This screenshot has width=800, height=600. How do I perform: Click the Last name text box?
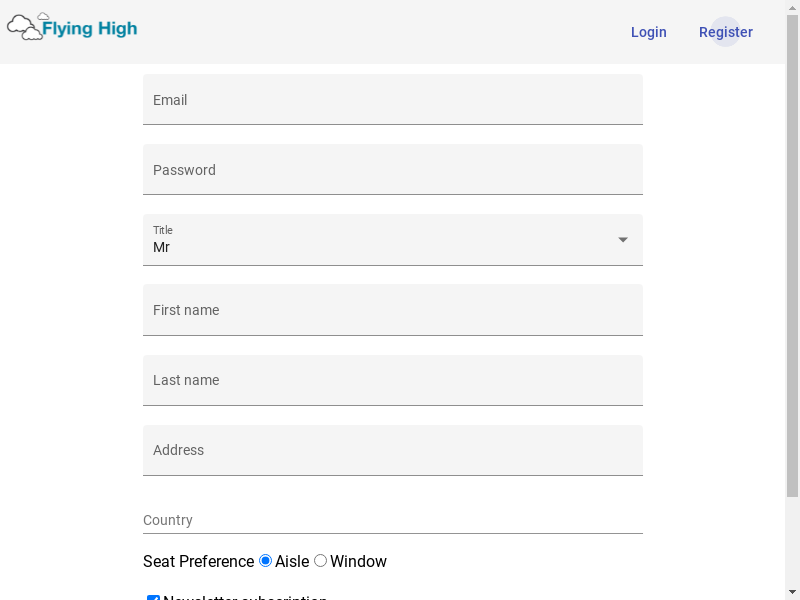pyautogui.click(x=393, y=380)
